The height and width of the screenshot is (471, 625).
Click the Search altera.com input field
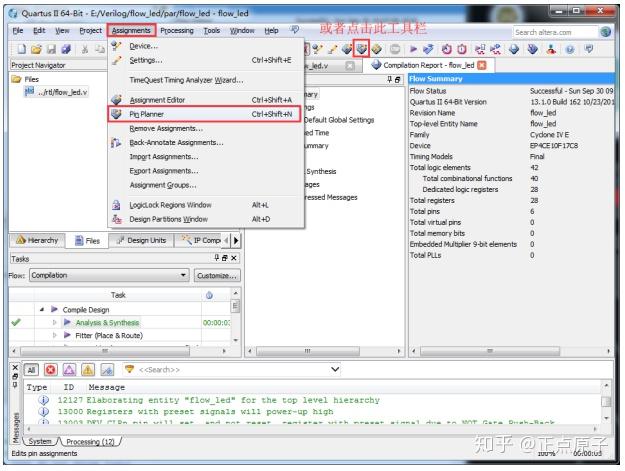tap(556, 32)
